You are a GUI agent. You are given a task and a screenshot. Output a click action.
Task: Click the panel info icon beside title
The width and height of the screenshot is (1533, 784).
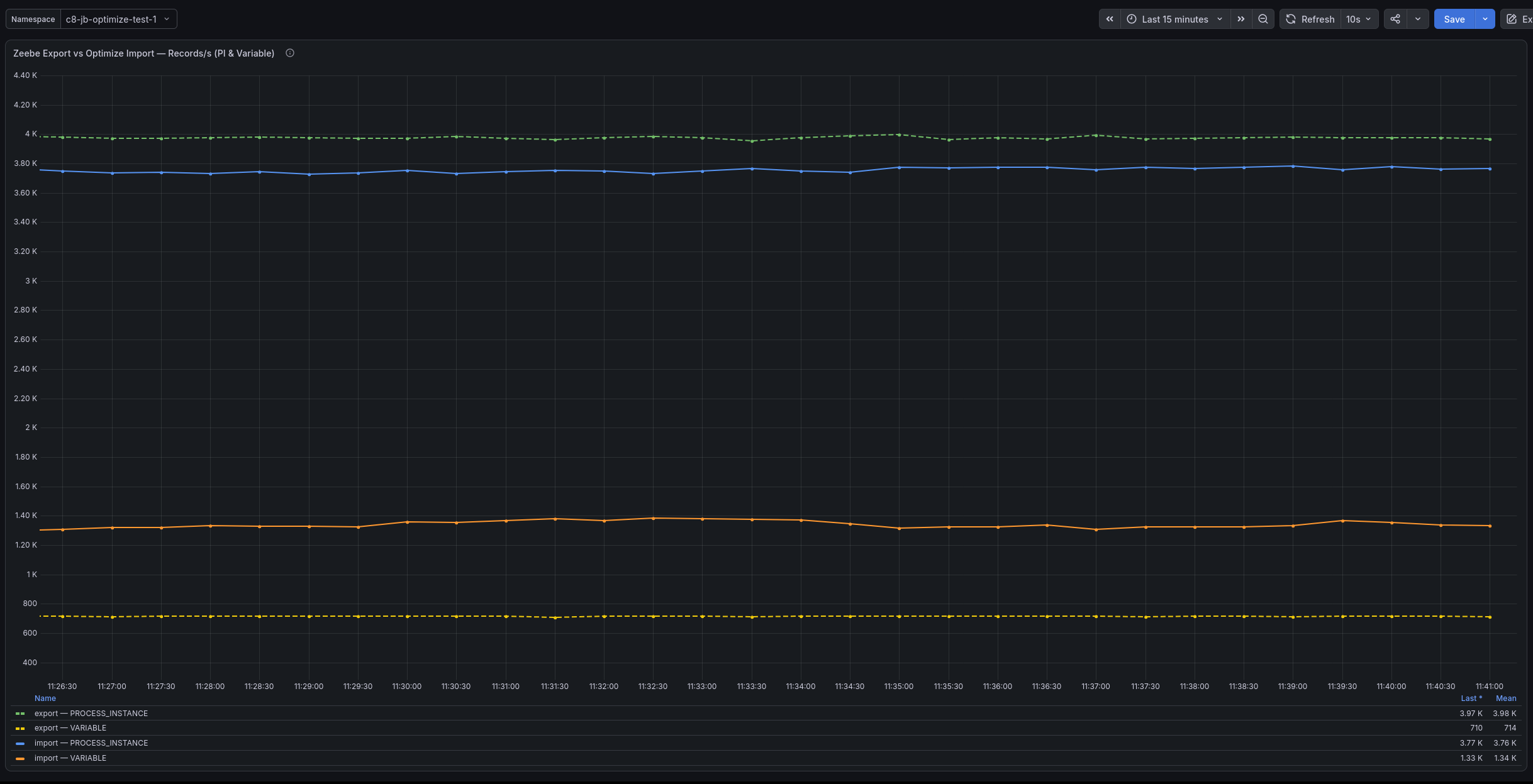tap(290, 53)
